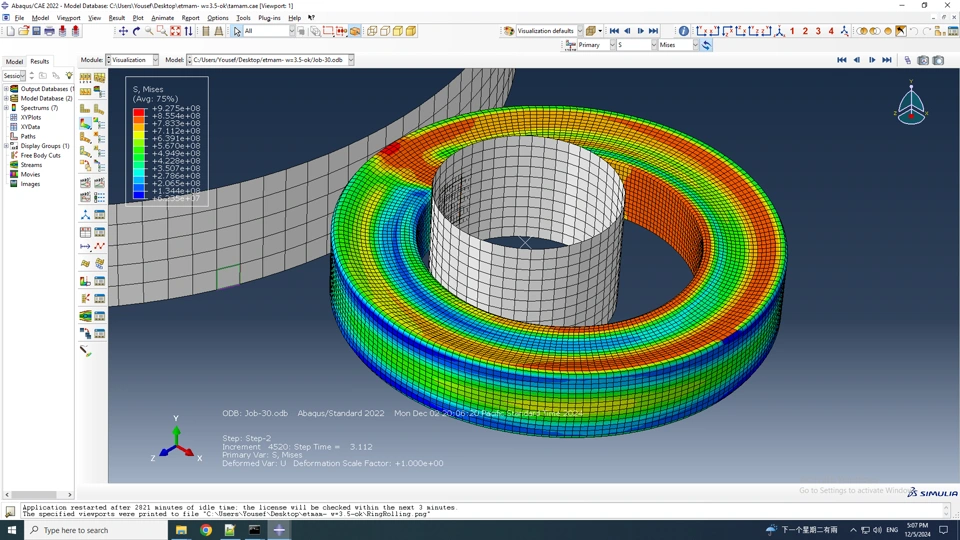The height and width of the screenshot is (540, 960).
Task: Activate the Rotate View tool
Action: tap(137, 31)
